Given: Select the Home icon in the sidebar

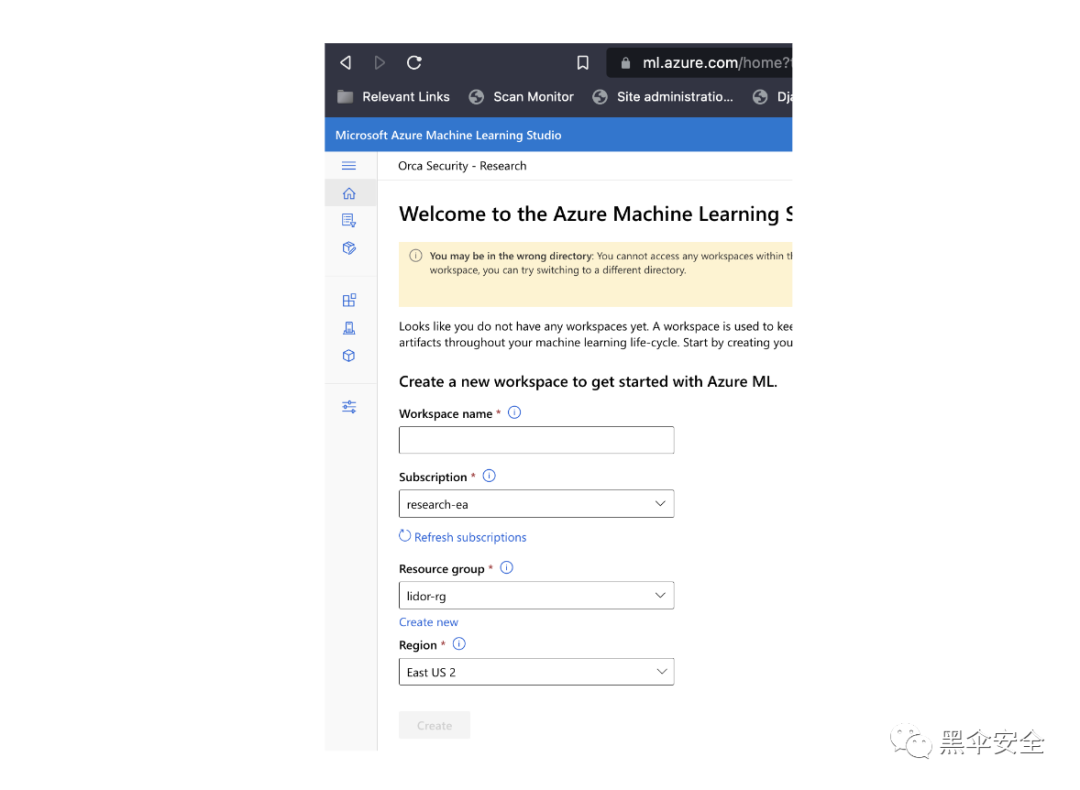Looking at the screenshot, I should coord(349,194).
